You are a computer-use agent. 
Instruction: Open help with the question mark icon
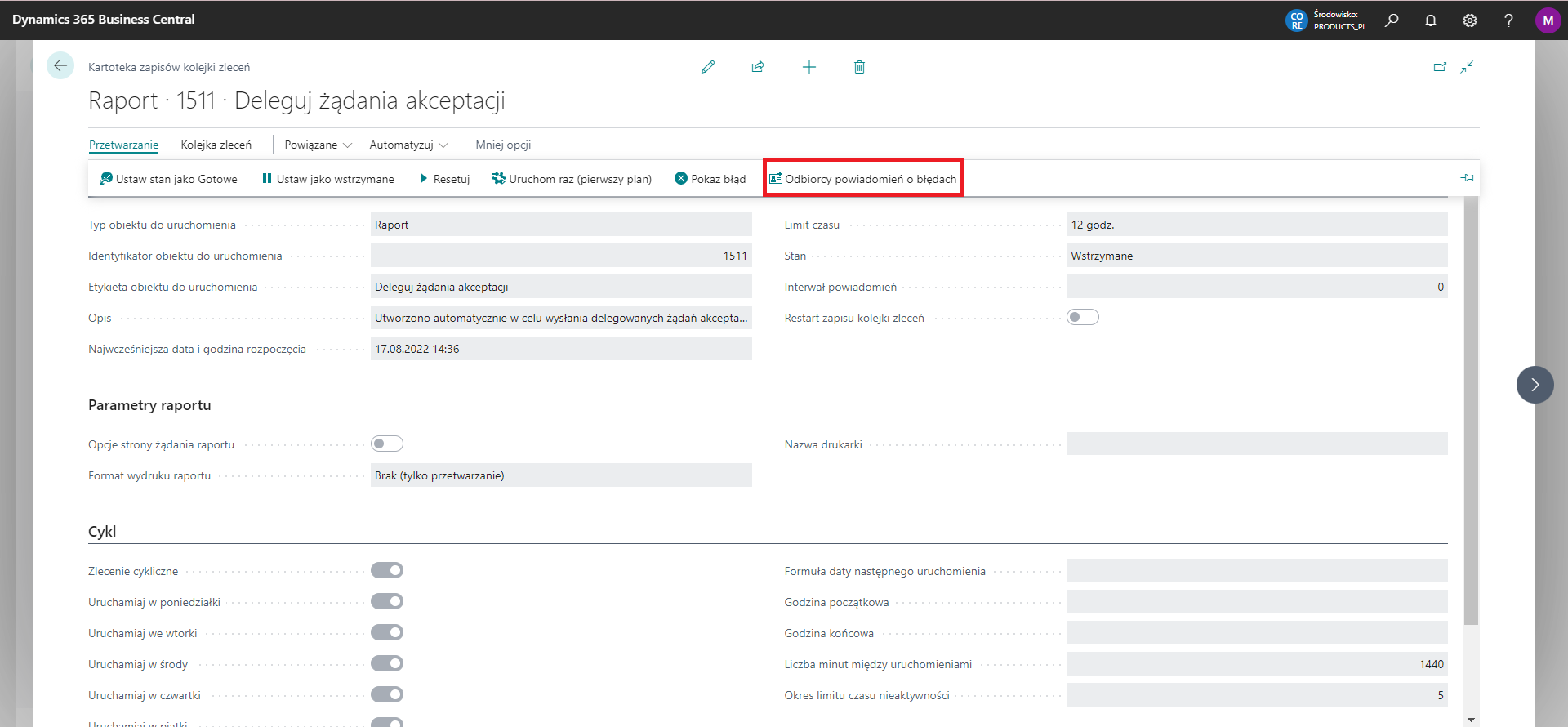[1508, 20]
